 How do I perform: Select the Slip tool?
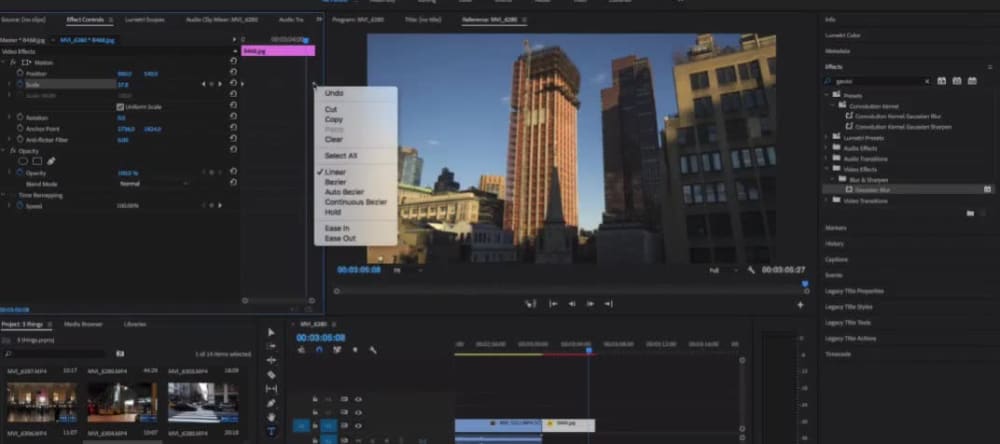271,388
